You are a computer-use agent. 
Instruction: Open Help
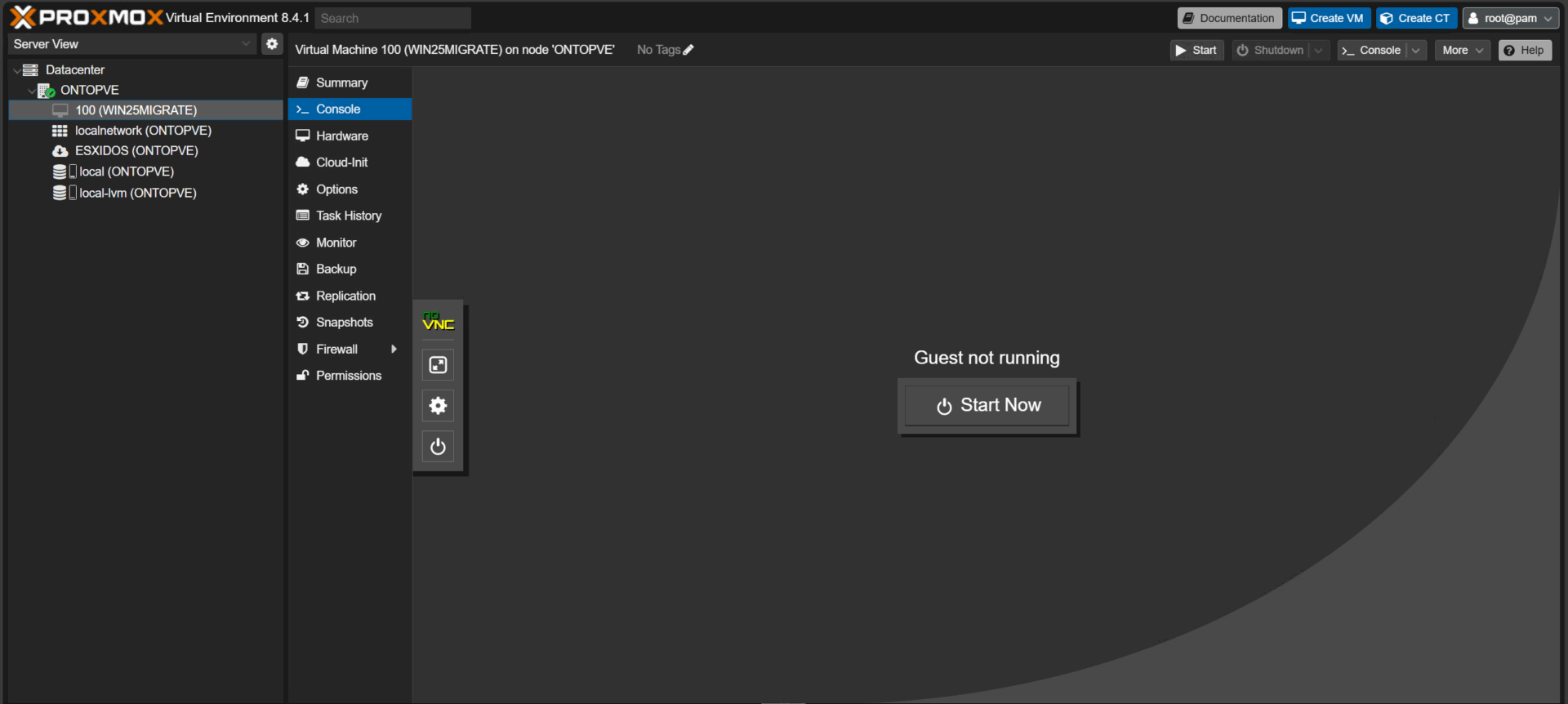point(1525,51)
